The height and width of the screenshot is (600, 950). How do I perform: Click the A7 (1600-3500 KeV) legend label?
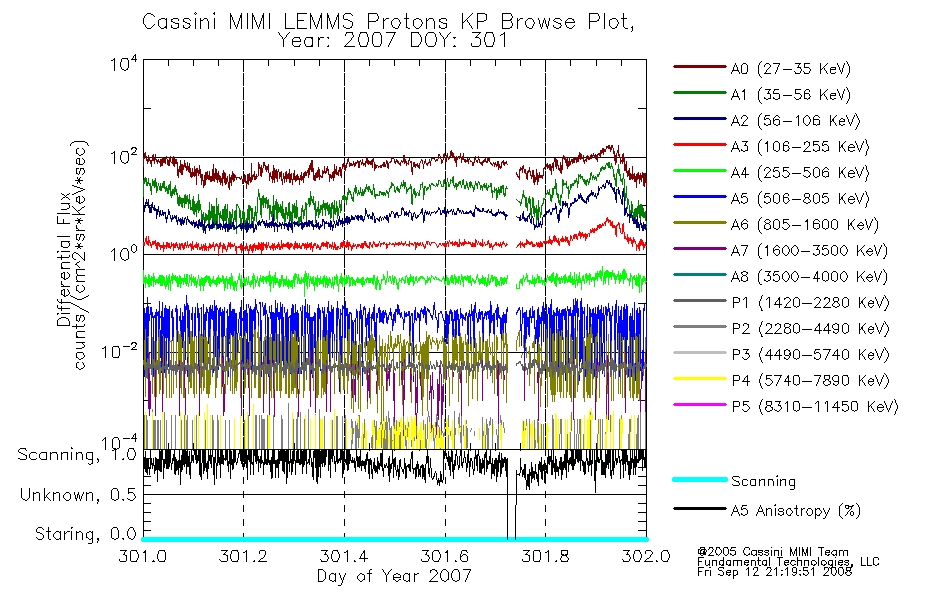pyautogui.click(x=809, y=251)
